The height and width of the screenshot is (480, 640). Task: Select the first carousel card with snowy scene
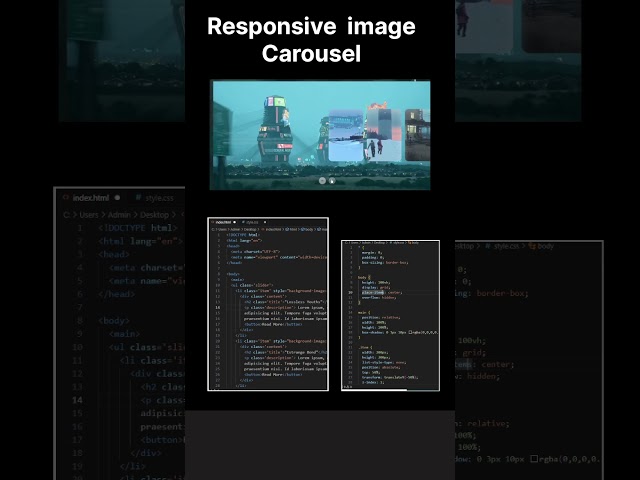346,136
